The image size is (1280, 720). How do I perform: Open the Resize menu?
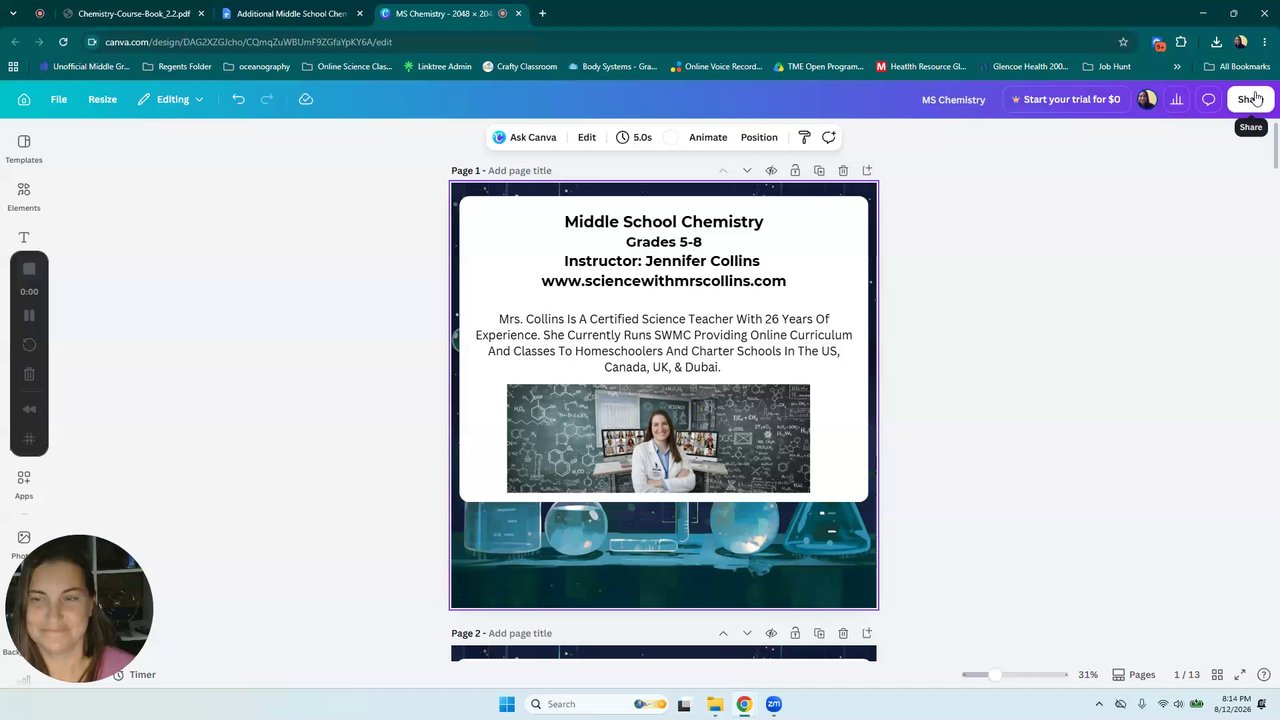point(102,99)
